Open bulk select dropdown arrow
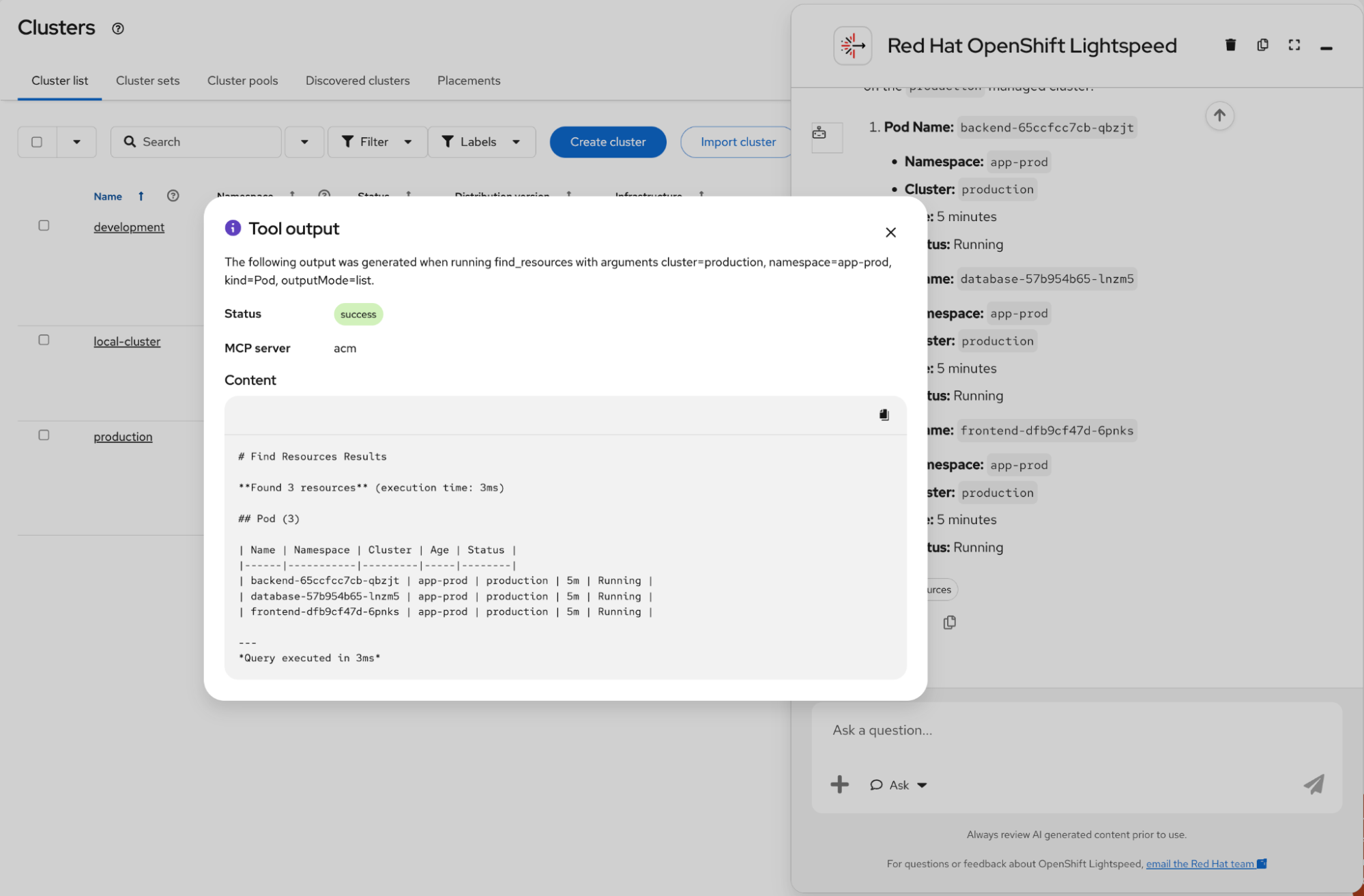 coord(76,142)
